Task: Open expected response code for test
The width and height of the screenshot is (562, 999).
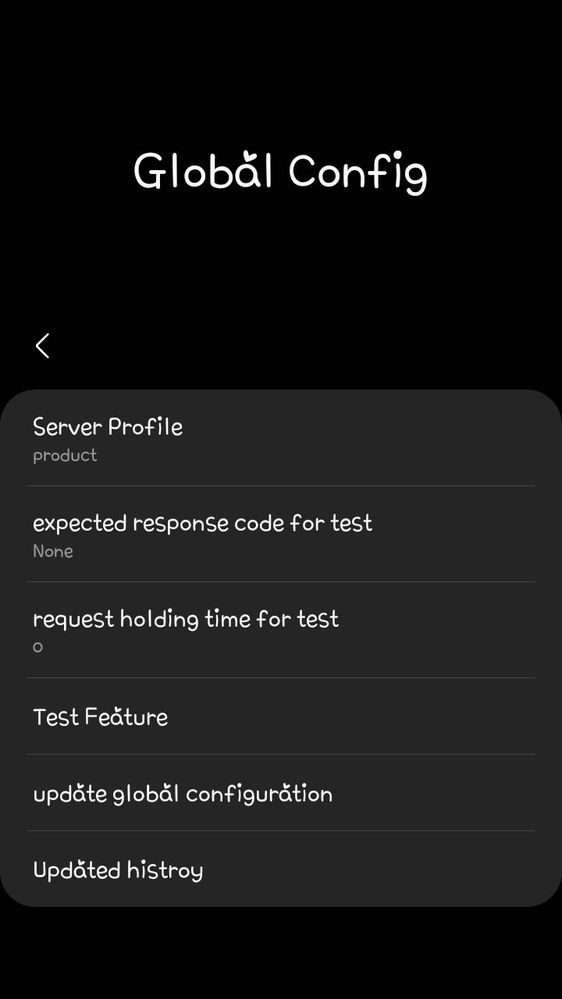Action: 281,534
